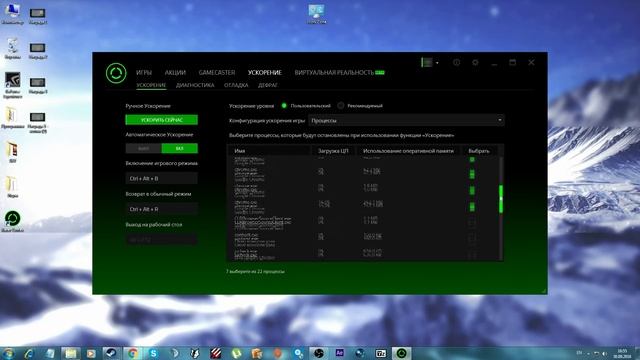Click the volume icon in the system tray
The width and height of the screenshot is (640, 360).
(x=604, y=353)
